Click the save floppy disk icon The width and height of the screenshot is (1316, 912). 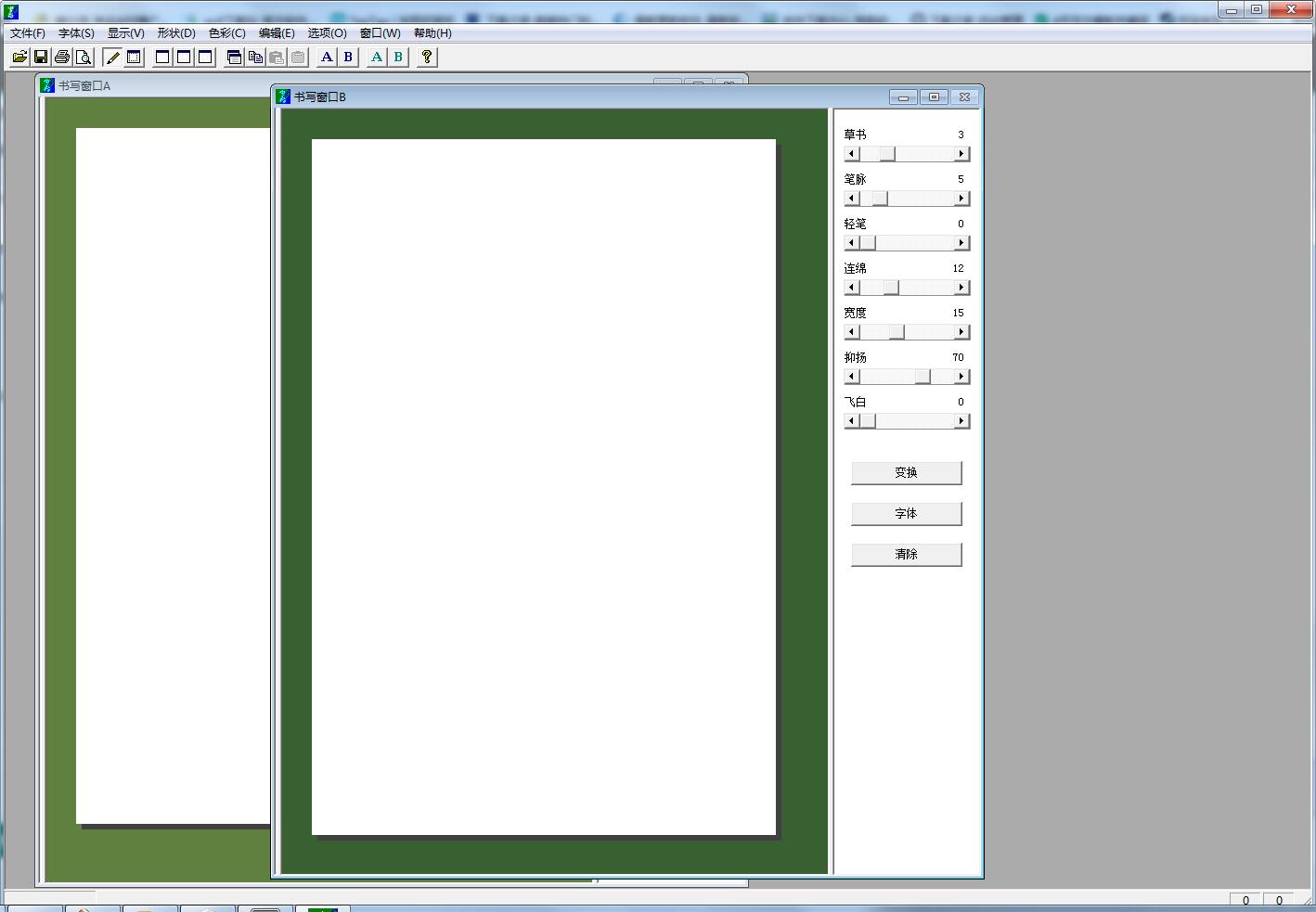click(41, 58)
